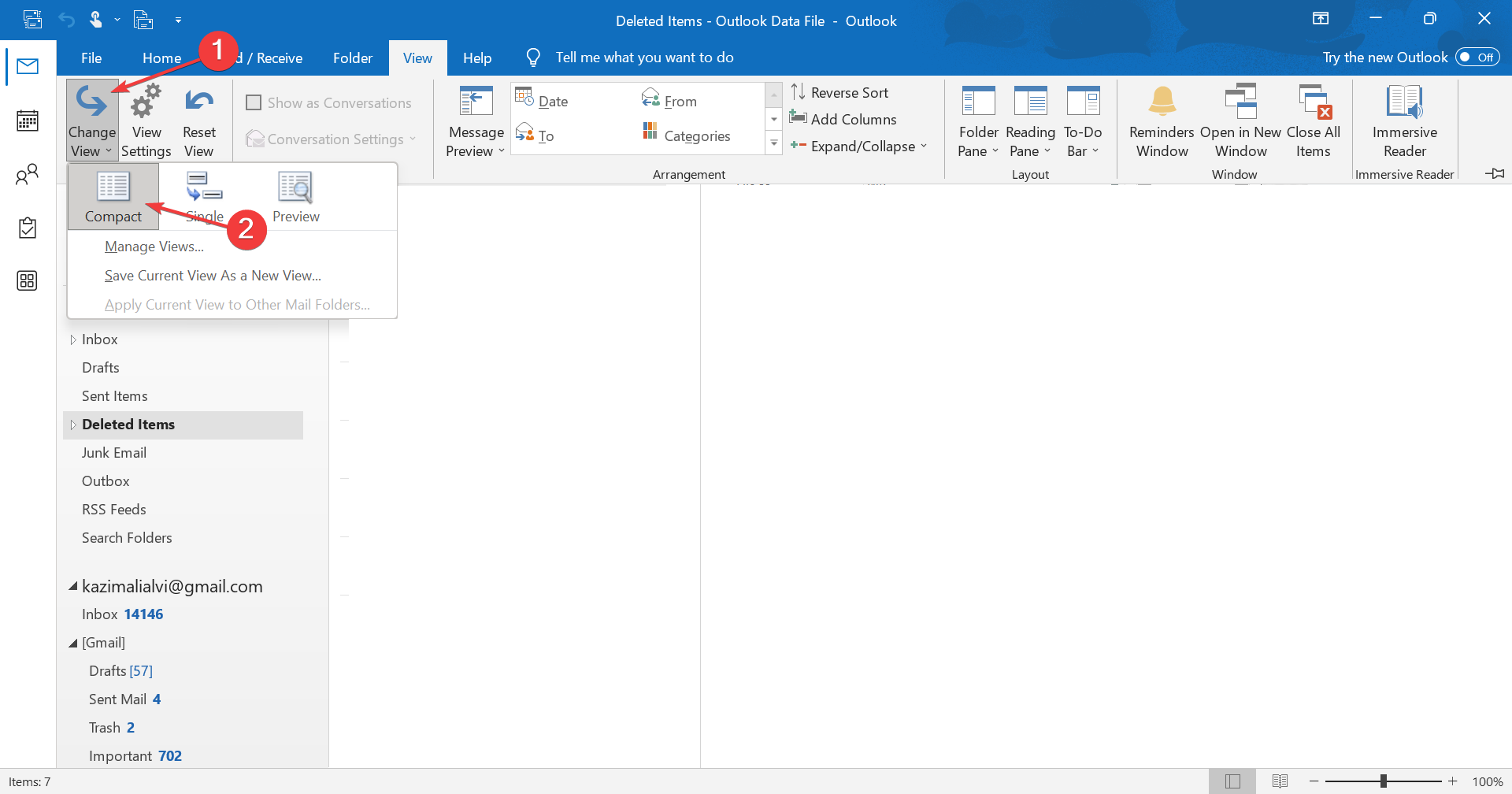The width and height of the screenshot is (1512, 794).
Task: Check Show as Conversations checkbox
Action: 254,102
